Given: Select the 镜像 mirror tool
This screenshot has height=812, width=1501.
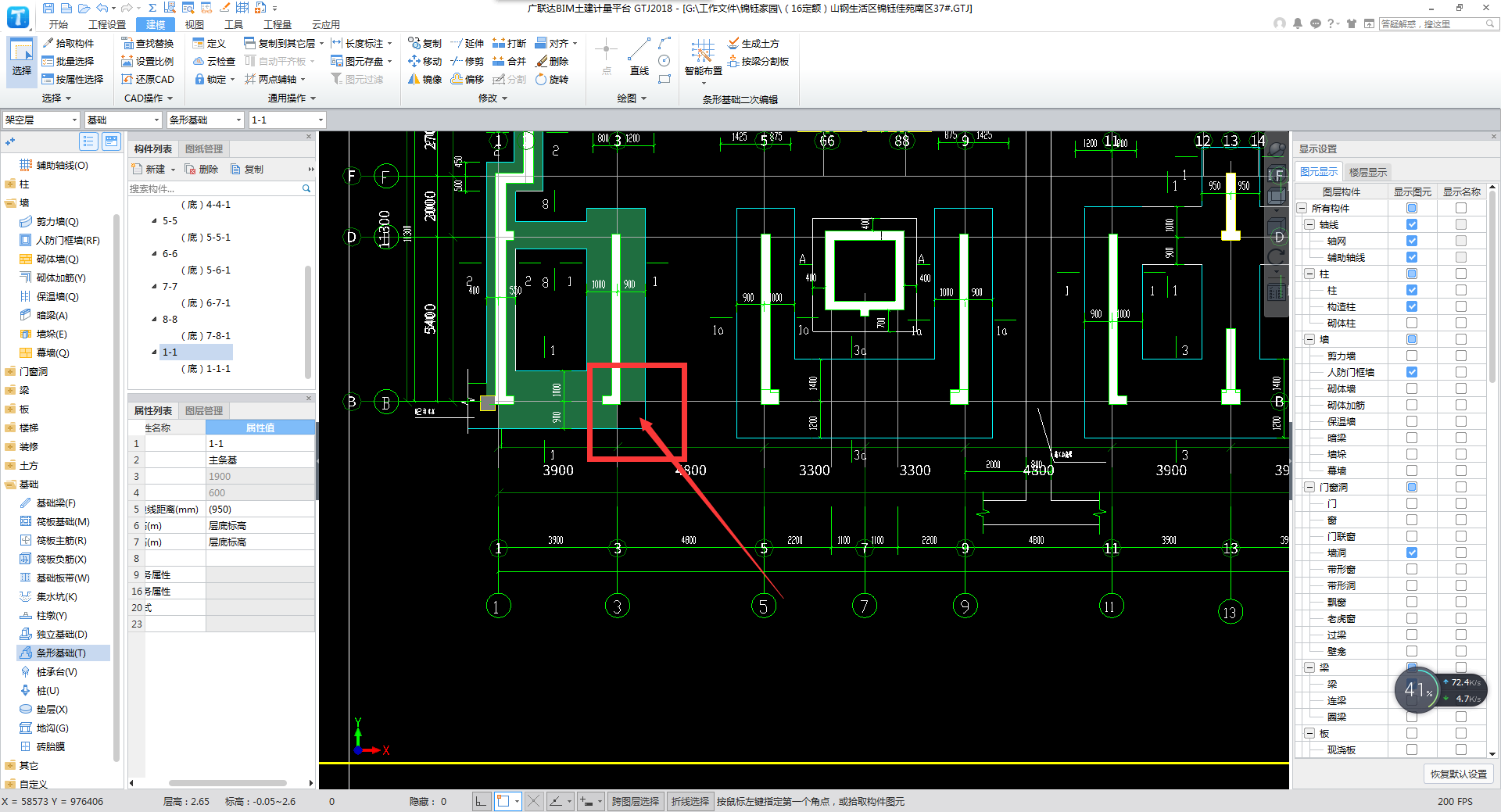Looking at the screenshot, I should tap(425, 79).
